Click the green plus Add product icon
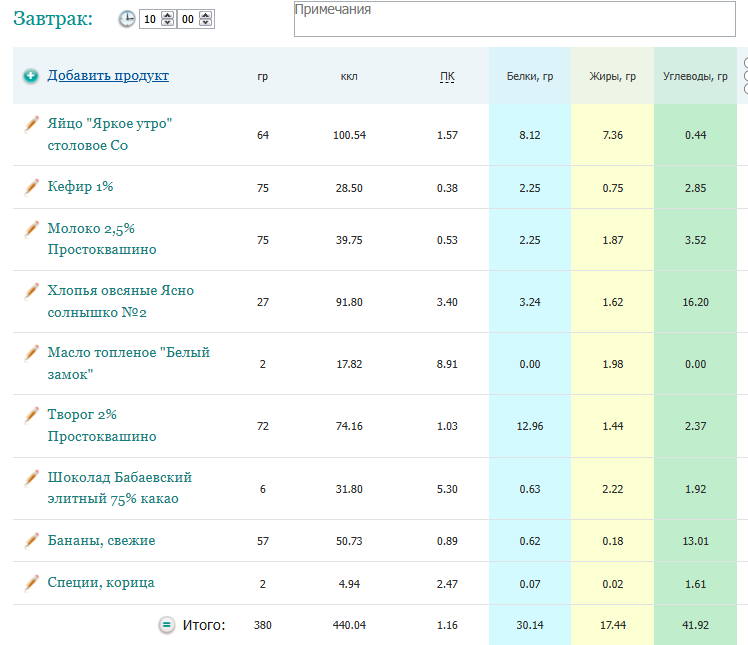The height and width of the screenshot is (645, 748). point(31,76)
